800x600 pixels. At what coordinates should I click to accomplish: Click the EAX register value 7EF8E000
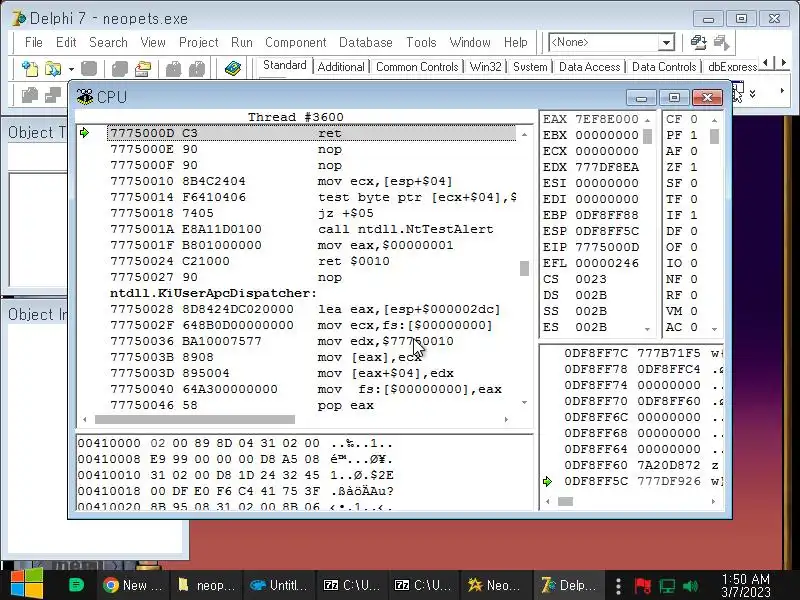[607, 119]
